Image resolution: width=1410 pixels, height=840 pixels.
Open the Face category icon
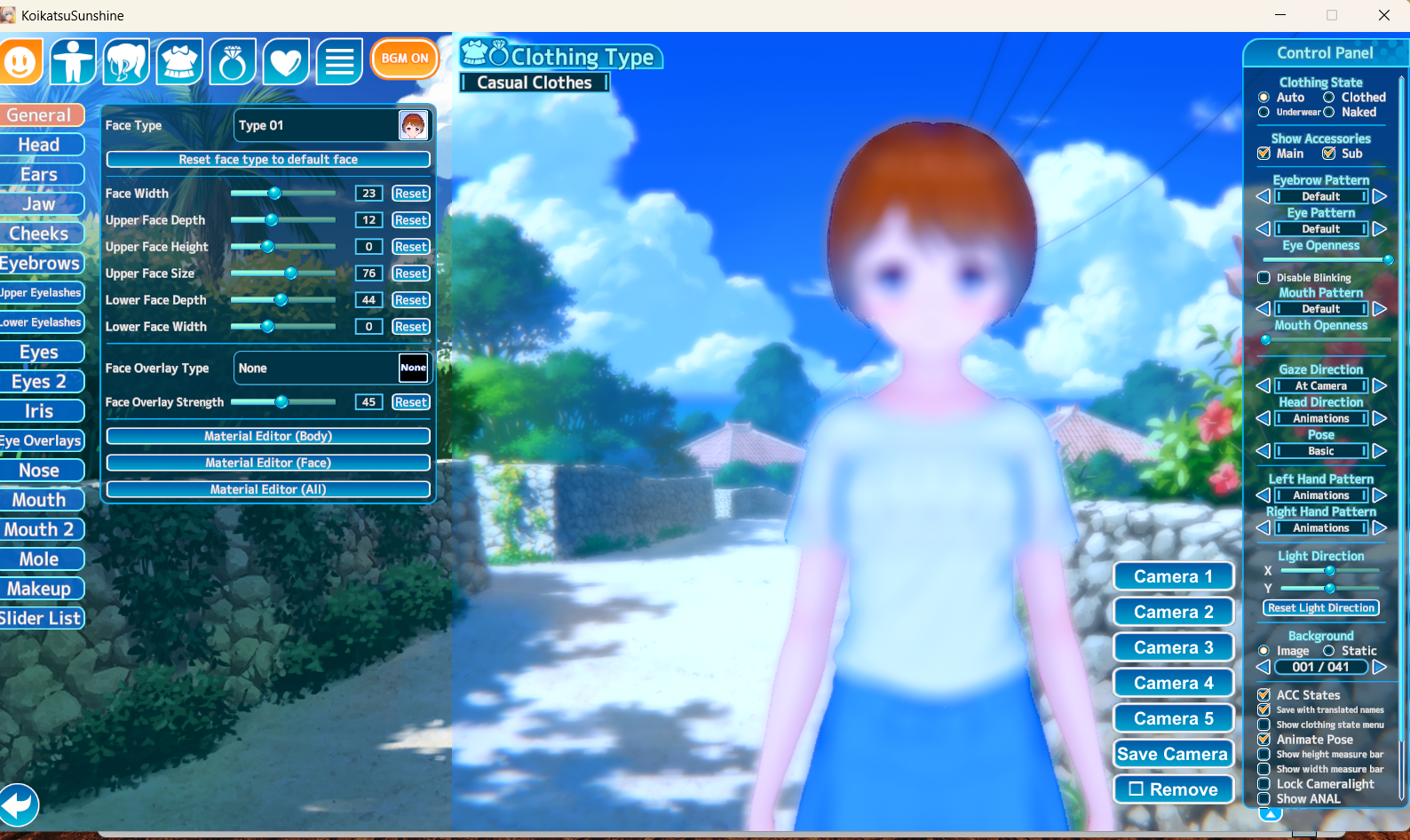[x=20, y=61]
